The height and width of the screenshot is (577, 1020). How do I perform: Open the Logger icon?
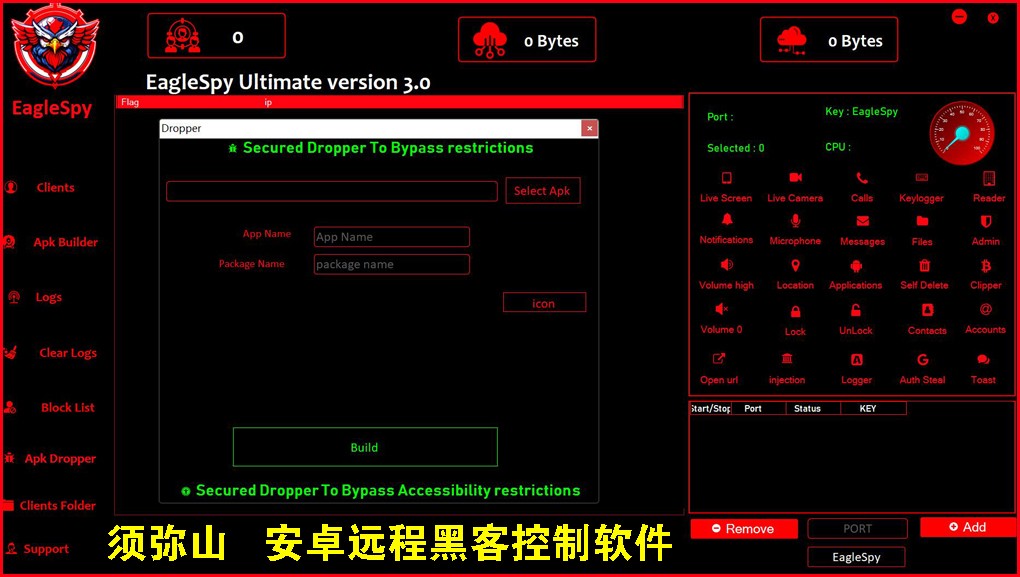857,360
